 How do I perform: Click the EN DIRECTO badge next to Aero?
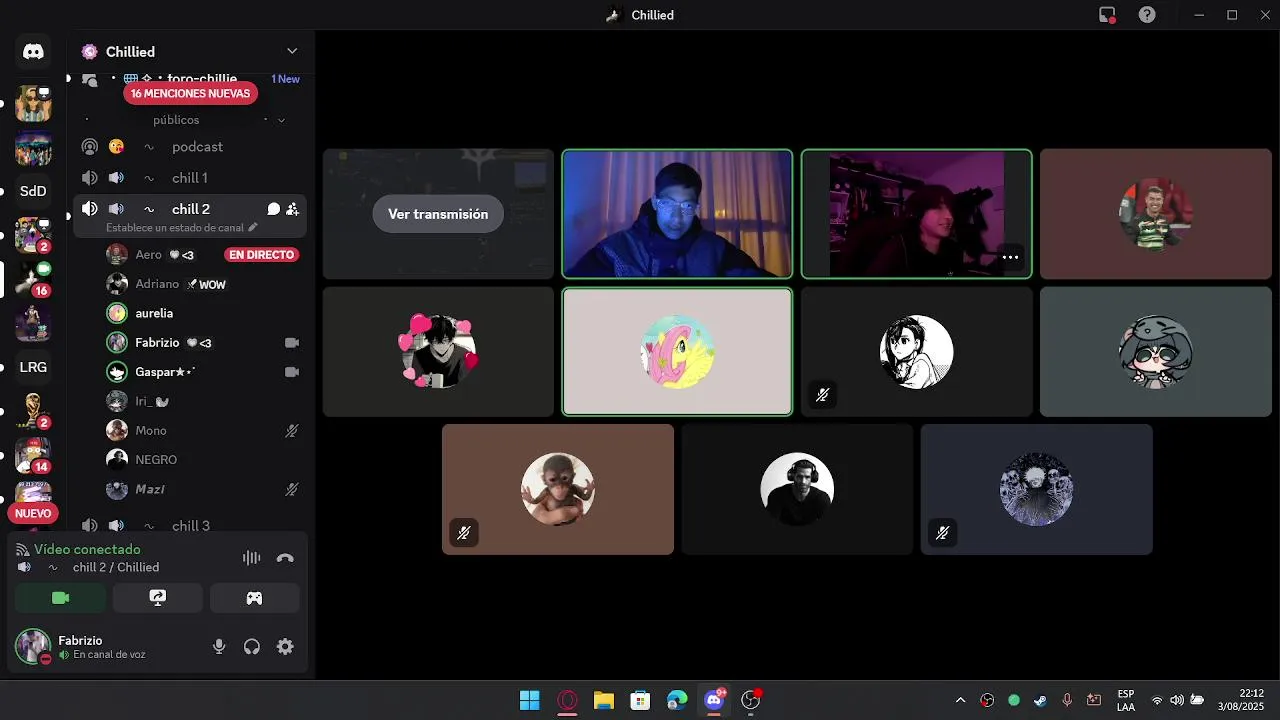(262, 255)
